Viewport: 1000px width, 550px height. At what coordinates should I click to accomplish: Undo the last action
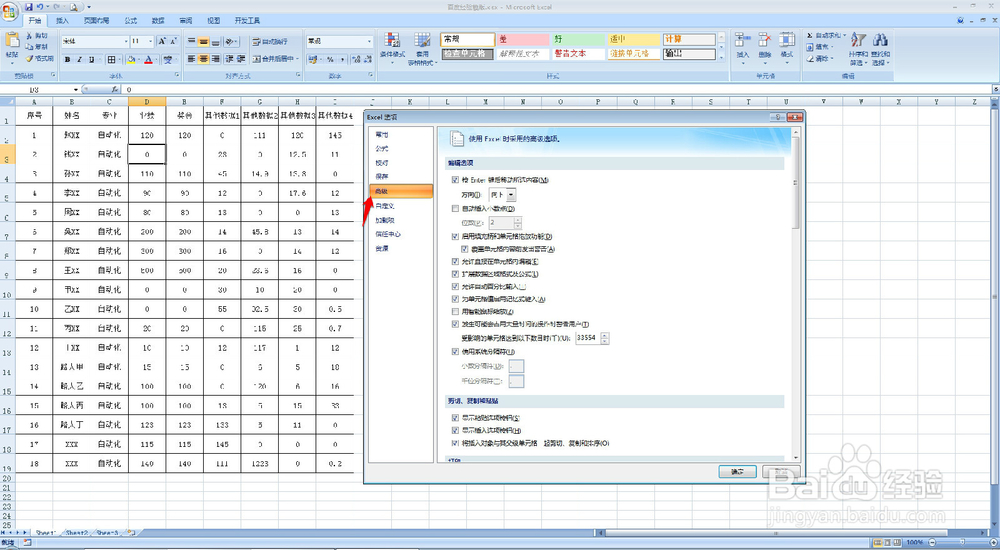(40, 7)
